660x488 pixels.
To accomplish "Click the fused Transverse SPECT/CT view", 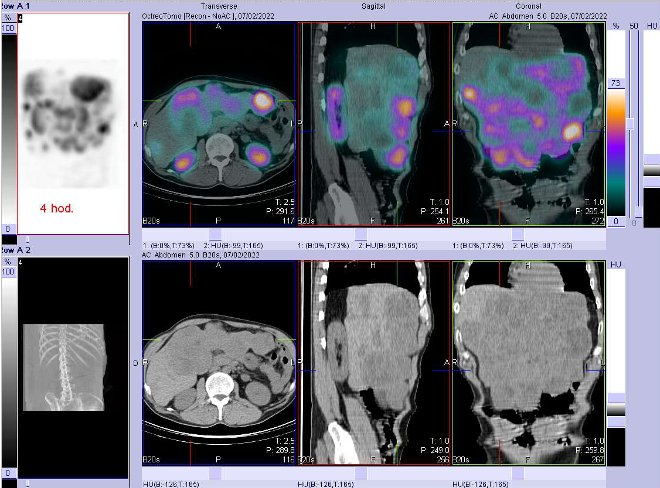I will [220, 125].
